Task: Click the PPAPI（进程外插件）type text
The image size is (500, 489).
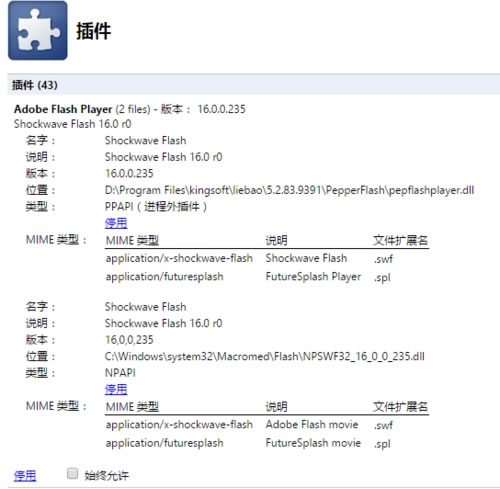Action: click(156, 207)
